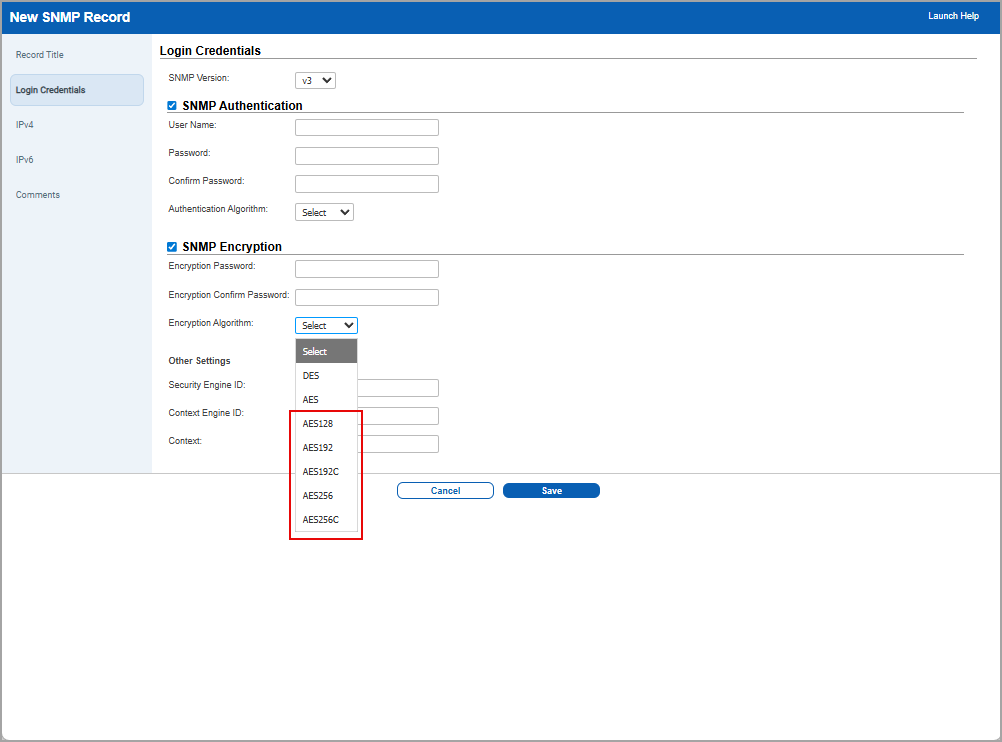Click the Confirm Password field
1002x742 pixels.
[x=366, y=183]
